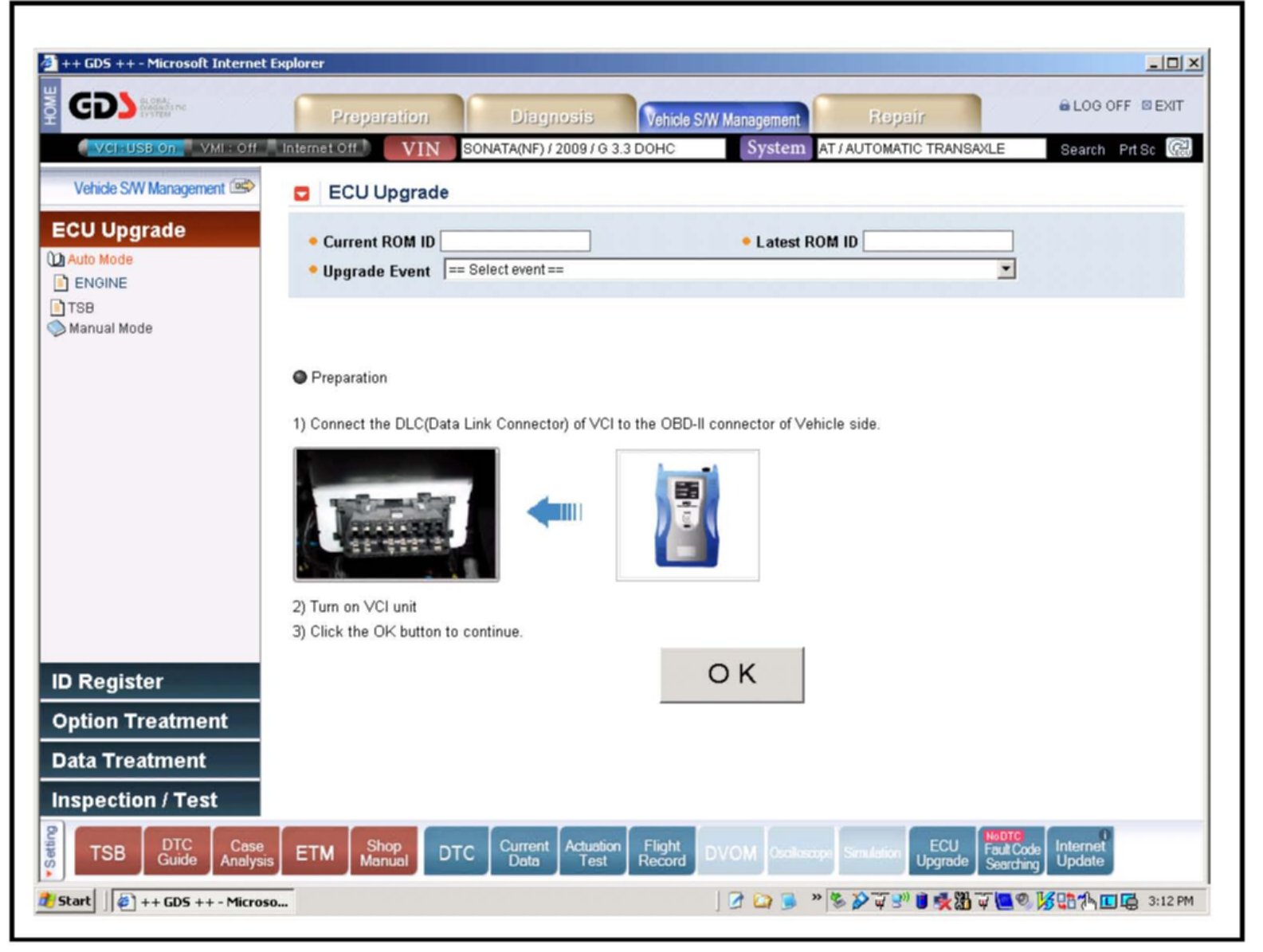This screenshot has height=952, width=1263.
Task: Open Fault Code Searching tool
Action: 1011,852
